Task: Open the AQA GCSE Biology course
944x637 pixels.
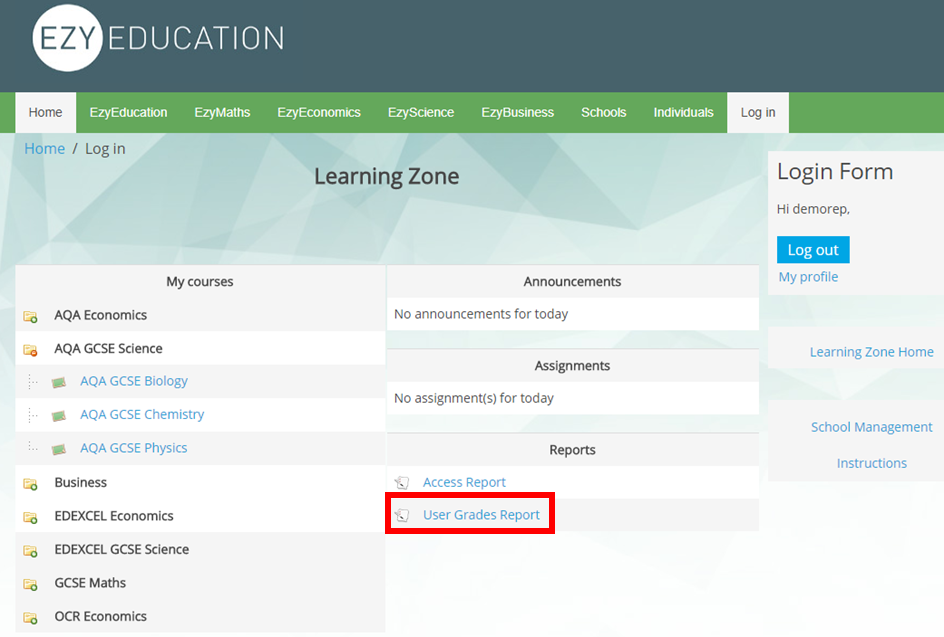Action: point(134,381)
